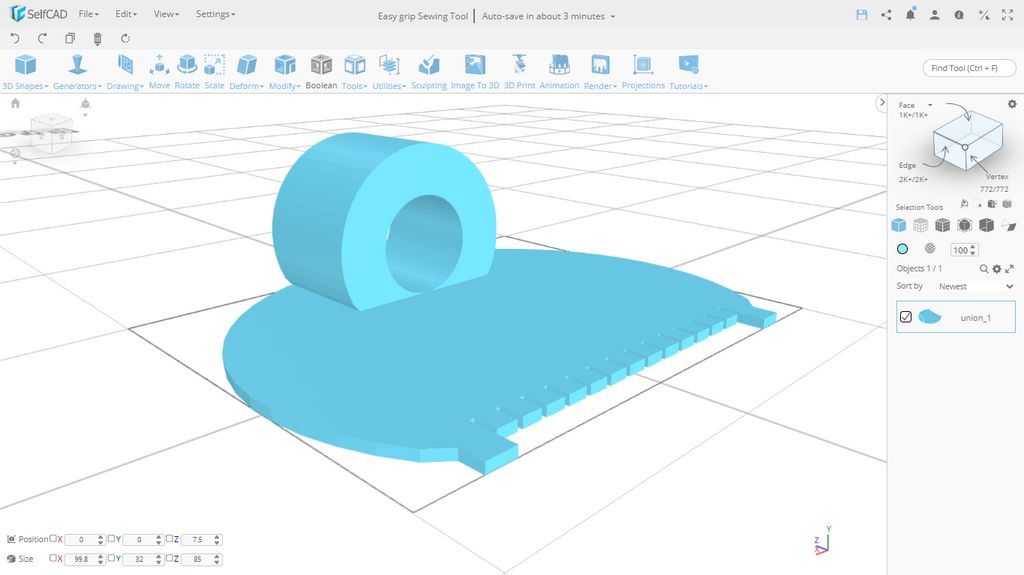Open the Tutorials panel
This screenshot has width=1024, height=575.
(688, 73)
